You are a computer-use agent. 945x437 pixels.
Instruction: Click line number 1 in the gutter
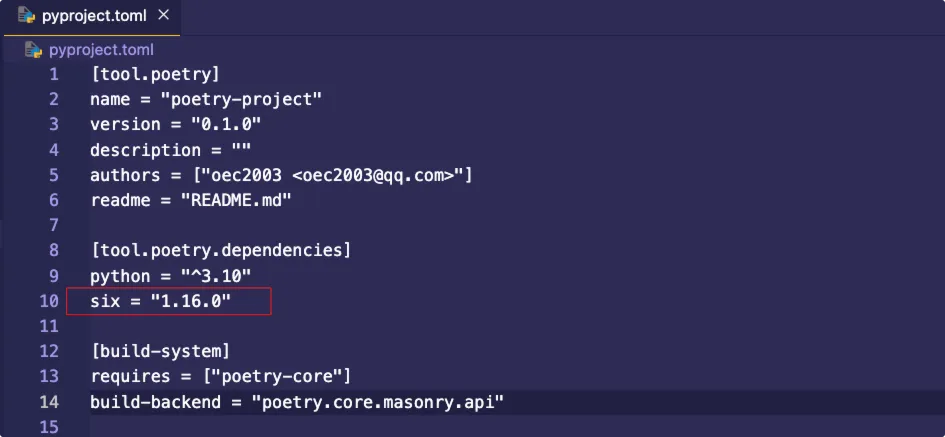53,74
